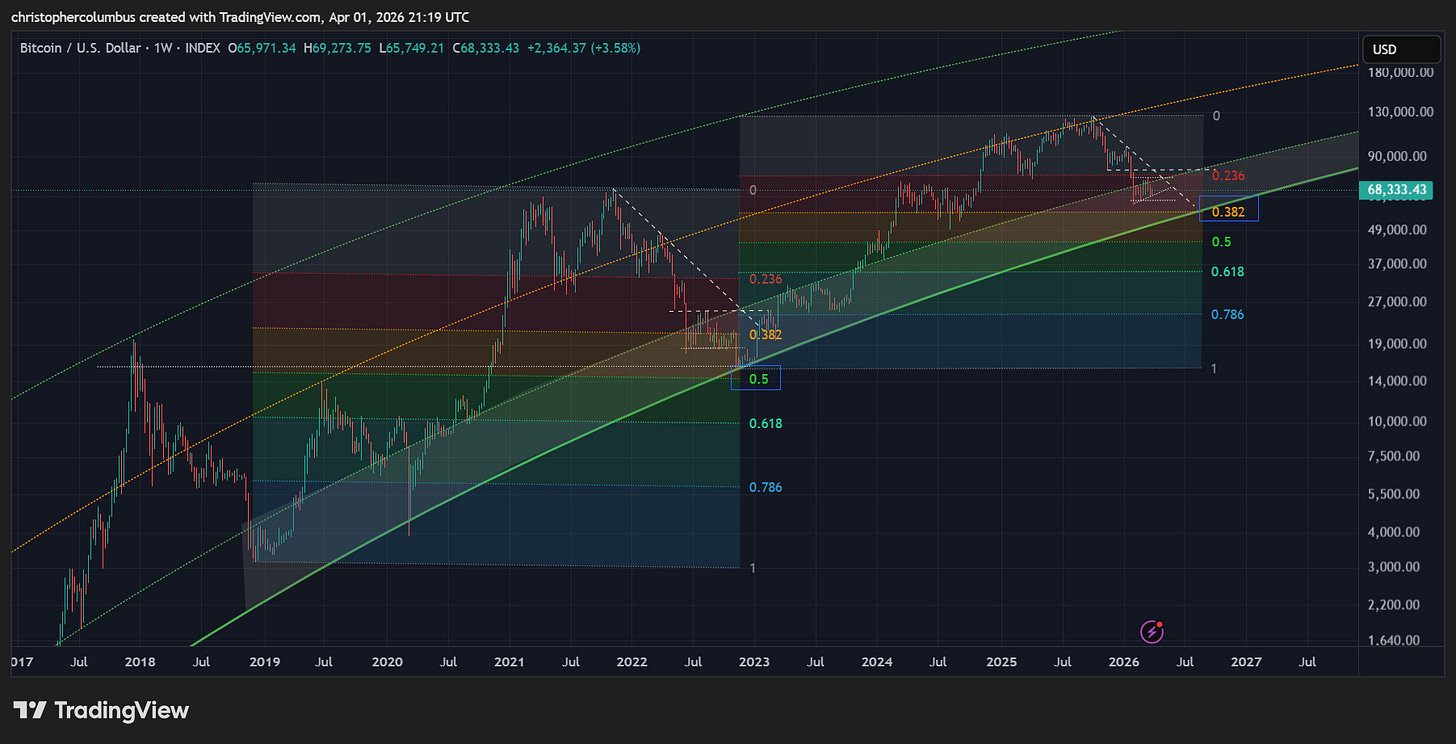
Task: Click the 2018 label on time axis
Action: pos(138,662)
